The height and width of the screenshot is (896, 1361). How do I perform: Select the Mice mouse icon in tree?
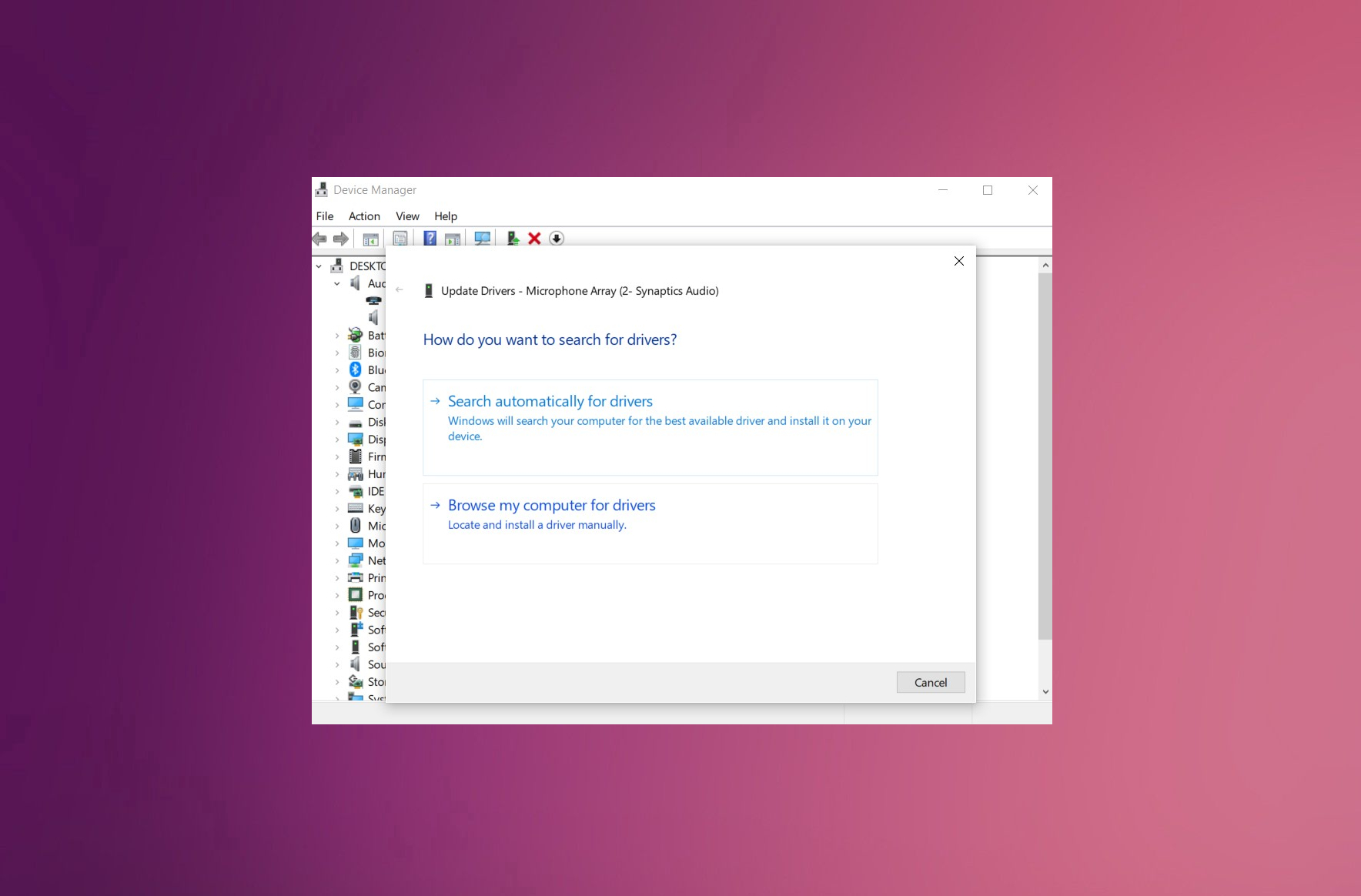355,526
